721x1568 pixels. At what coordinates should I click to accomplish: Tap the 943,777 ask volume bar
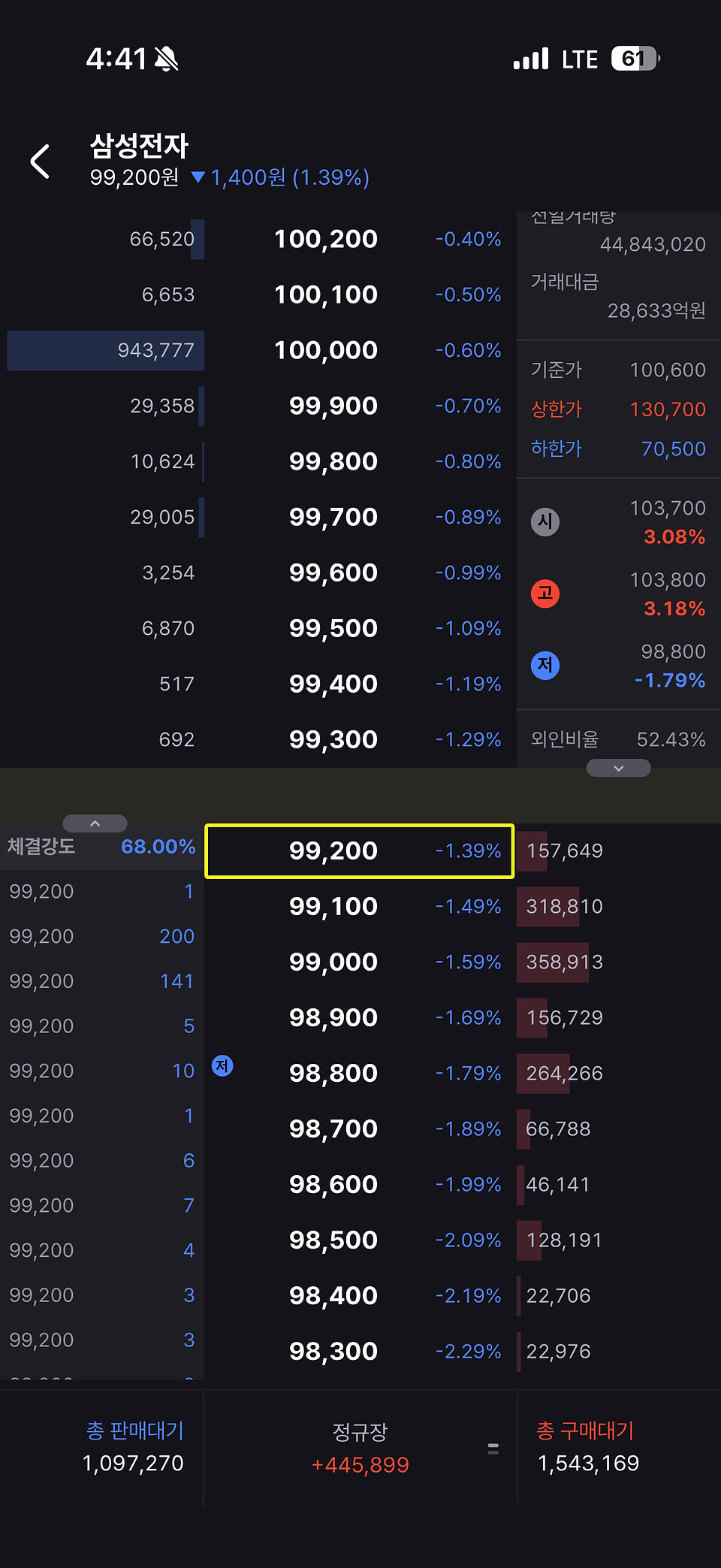point(106,350)
